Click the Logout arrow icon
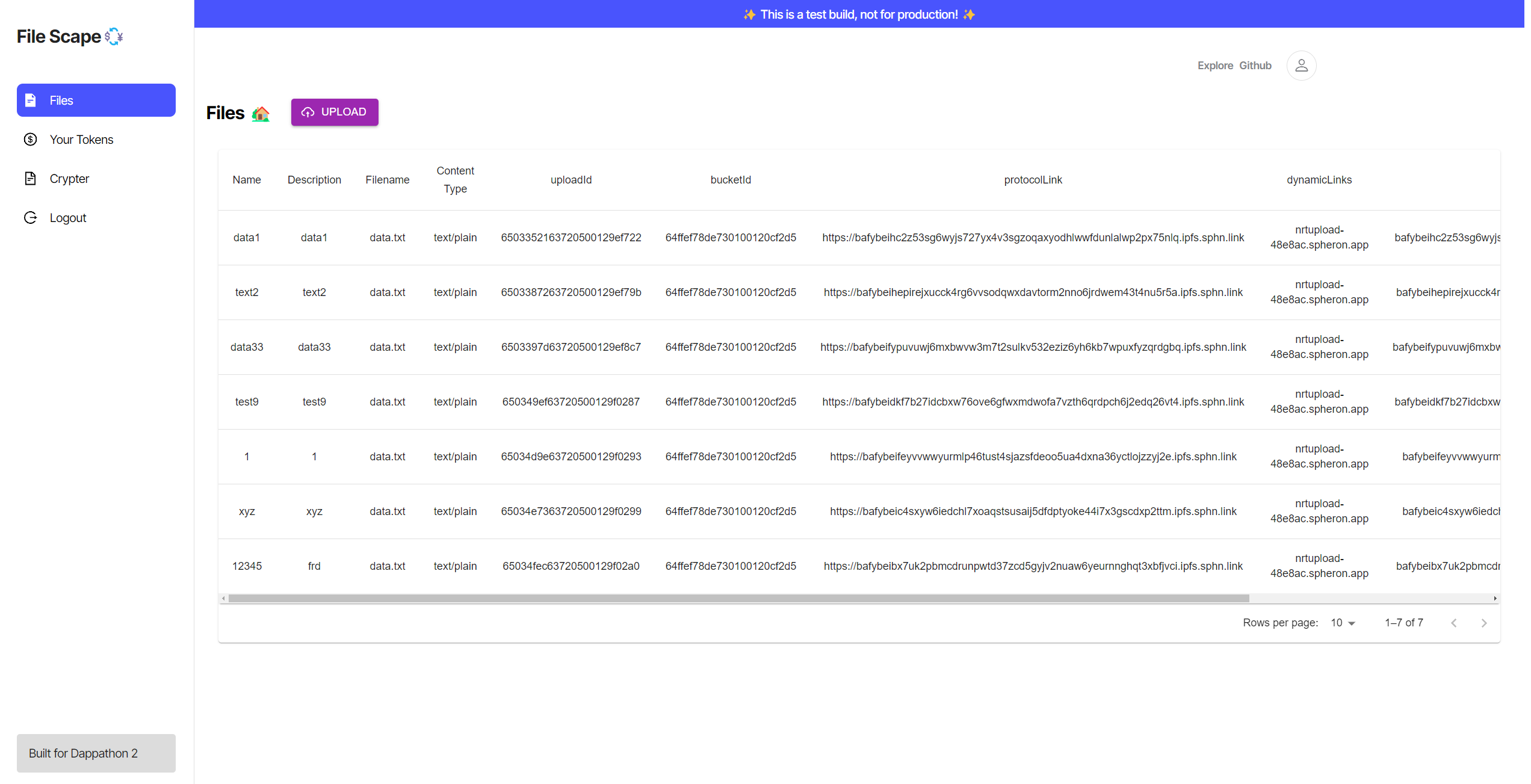1531x784 pixels. 31,218
